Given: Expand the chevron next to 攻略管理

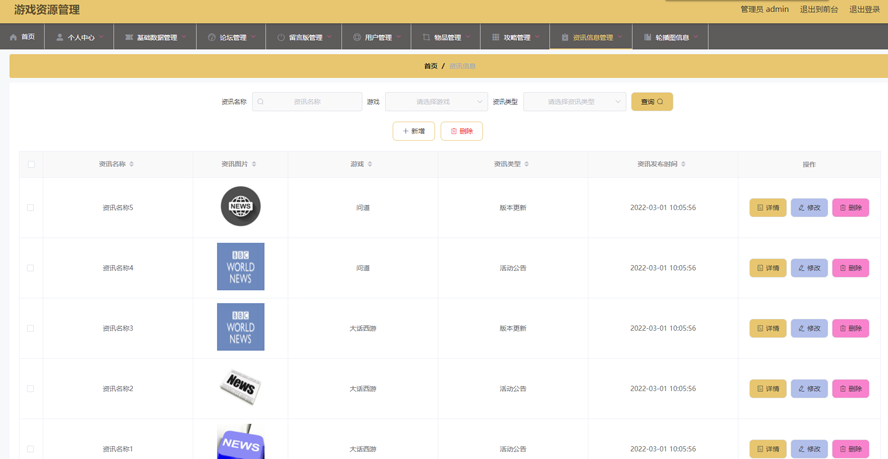Looking at the screenshot, I should point(537,37).
